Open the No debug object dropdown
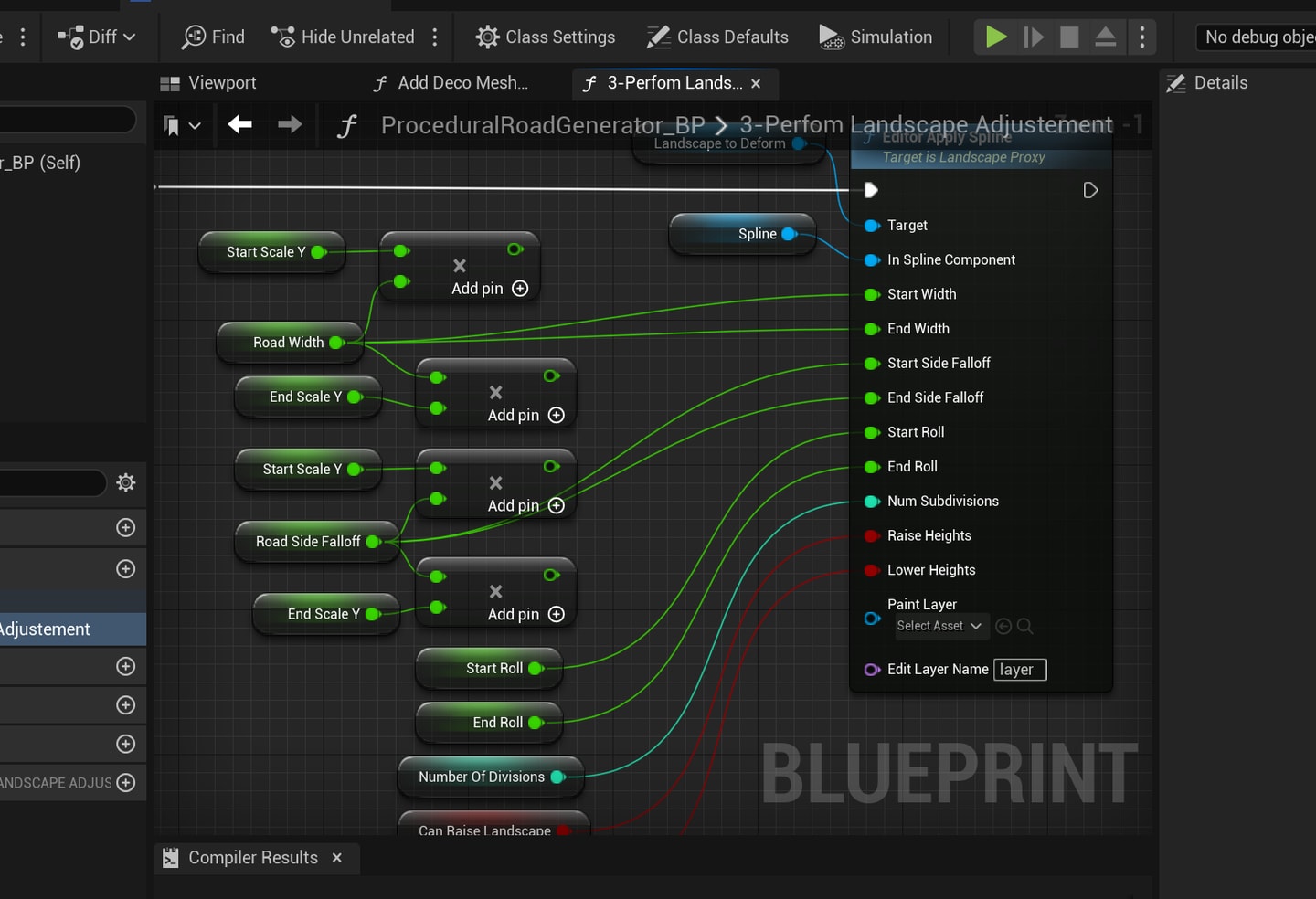This screenshot has width=1316, height=899. pyautogui.click(x=1258, y=37)
